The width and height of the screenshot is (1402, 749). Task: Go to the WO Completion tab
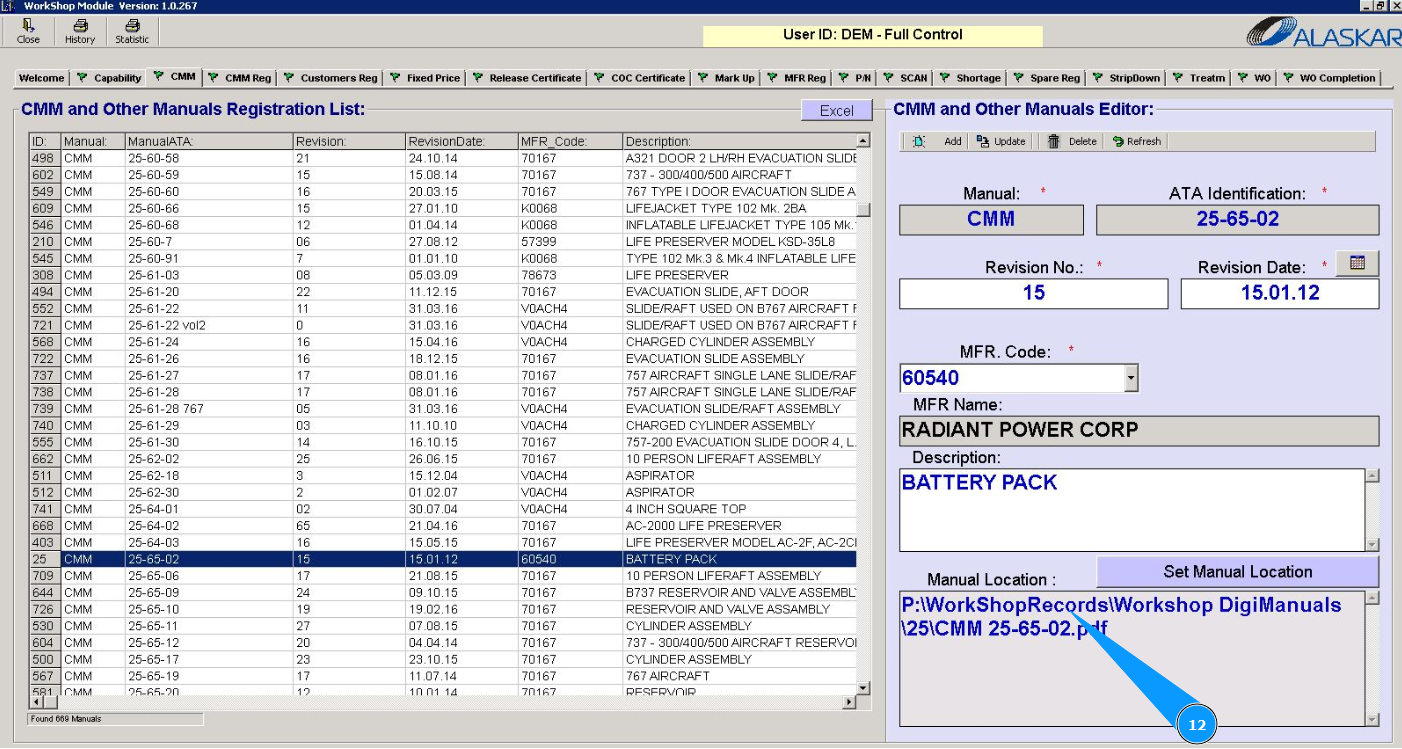1330,78
